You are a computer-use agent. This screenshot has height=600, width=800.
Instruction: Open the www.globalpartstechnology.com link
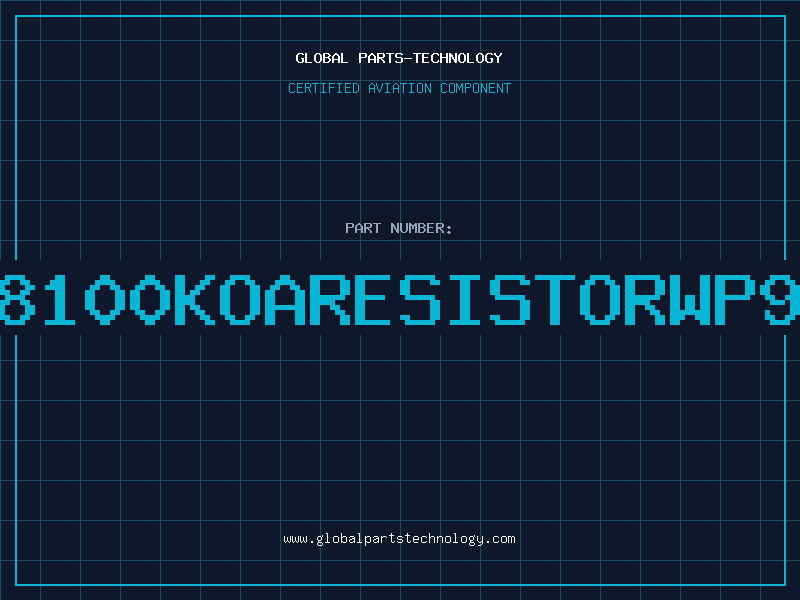399,539
